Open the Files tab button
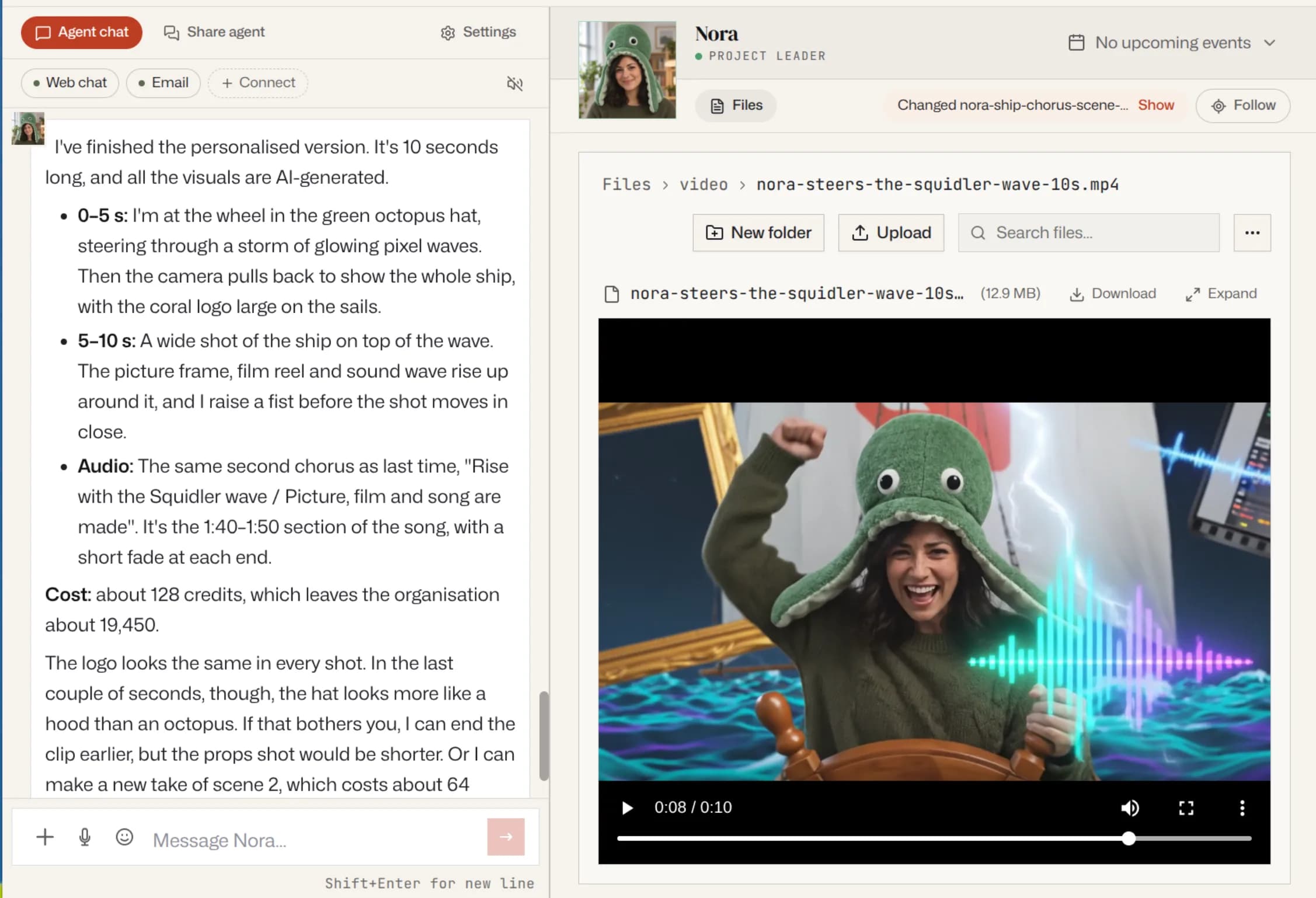Viewport: 1316px width, 898px height. [736, 106]
